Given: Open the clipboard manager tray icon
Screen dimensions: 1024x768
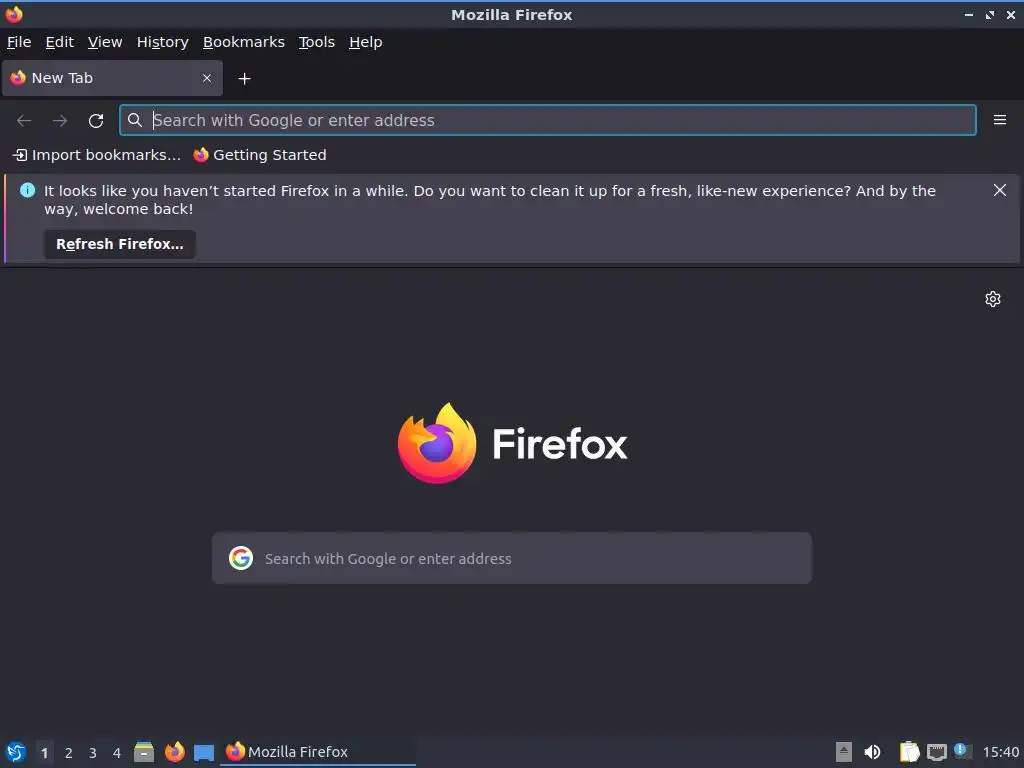Looking at the screenshot, I should click(x=909, y=752).
